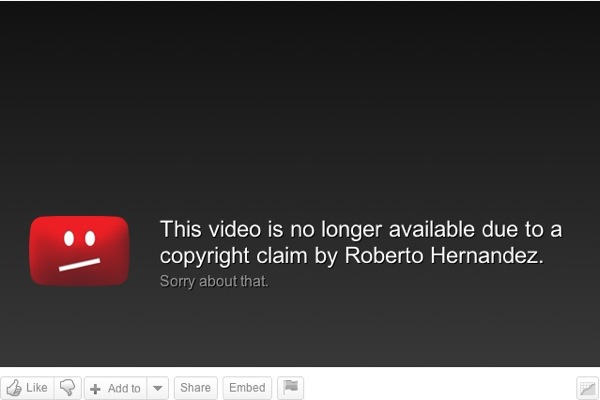Click the top center of the video player
Image resolution: width=600 pixels, height=400 pixels.
[300, 11]
